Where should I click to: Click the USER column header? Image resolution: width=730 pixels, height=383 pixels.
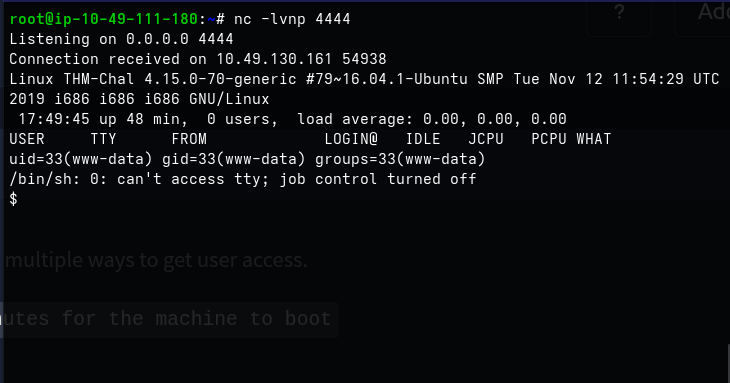(27, 139)
